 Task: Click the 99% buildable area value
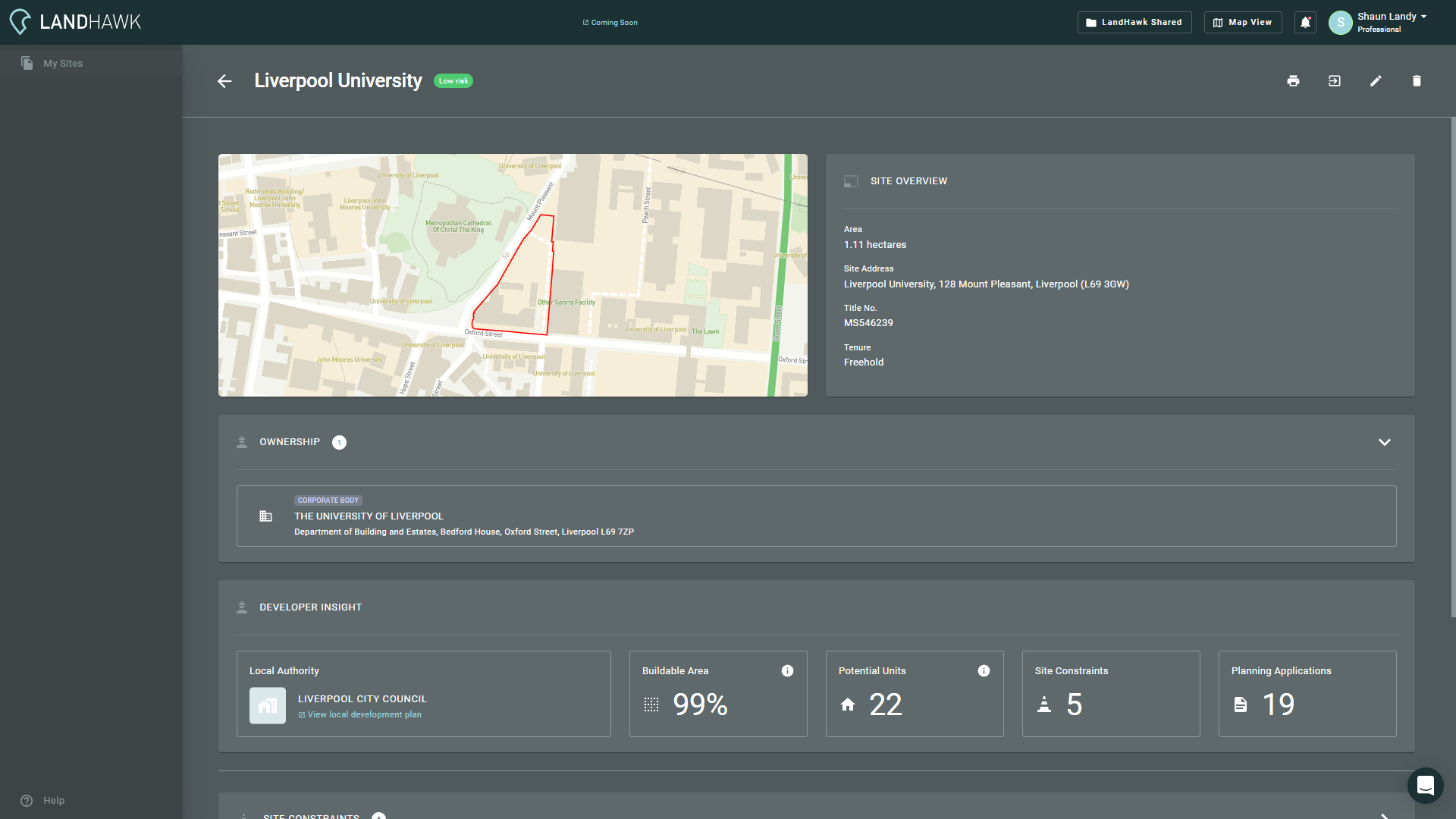700,705
